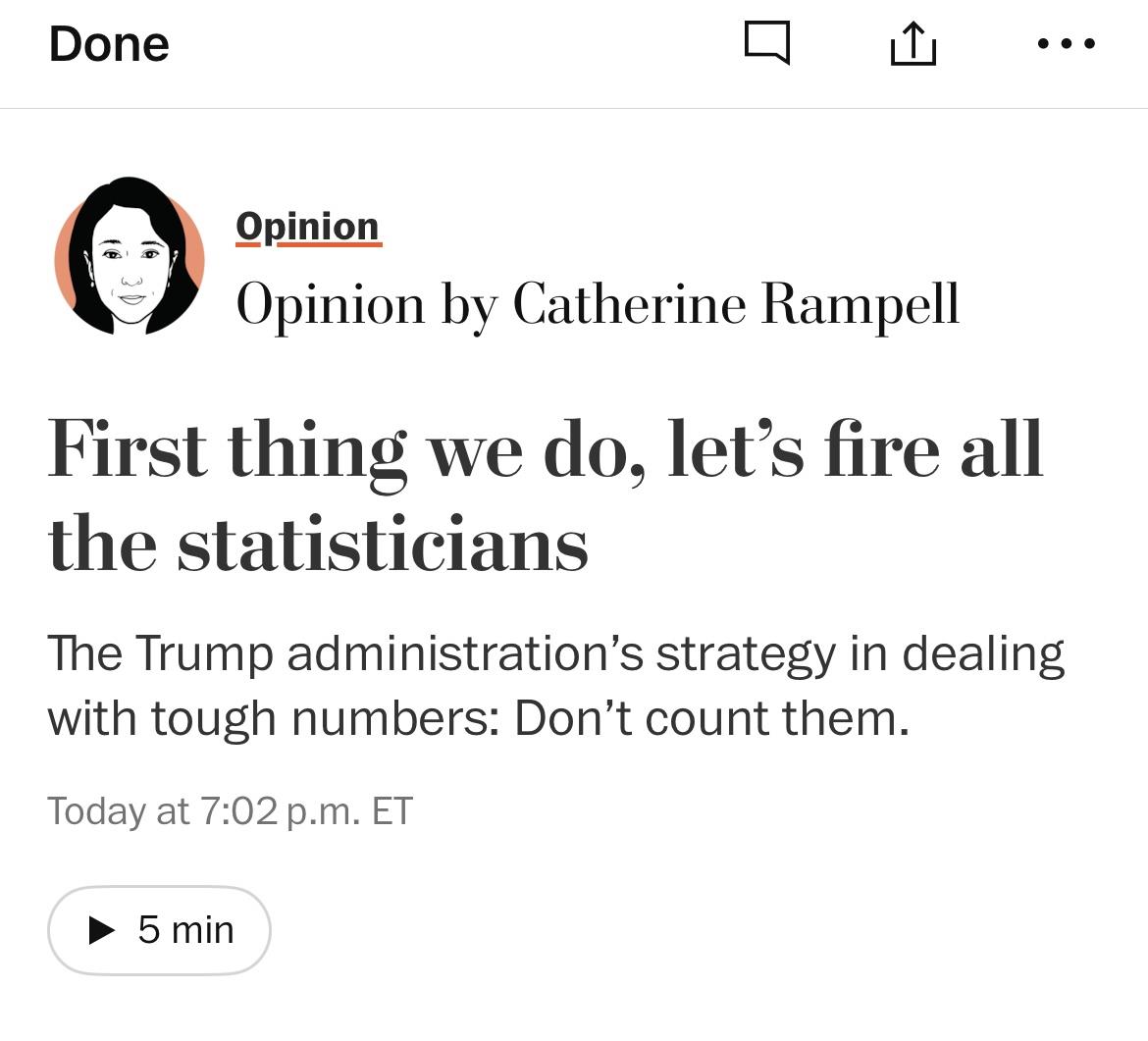This screenshot has height=1041, width=1148.
Task: Tap the Done button
Action: click(108, 44)
